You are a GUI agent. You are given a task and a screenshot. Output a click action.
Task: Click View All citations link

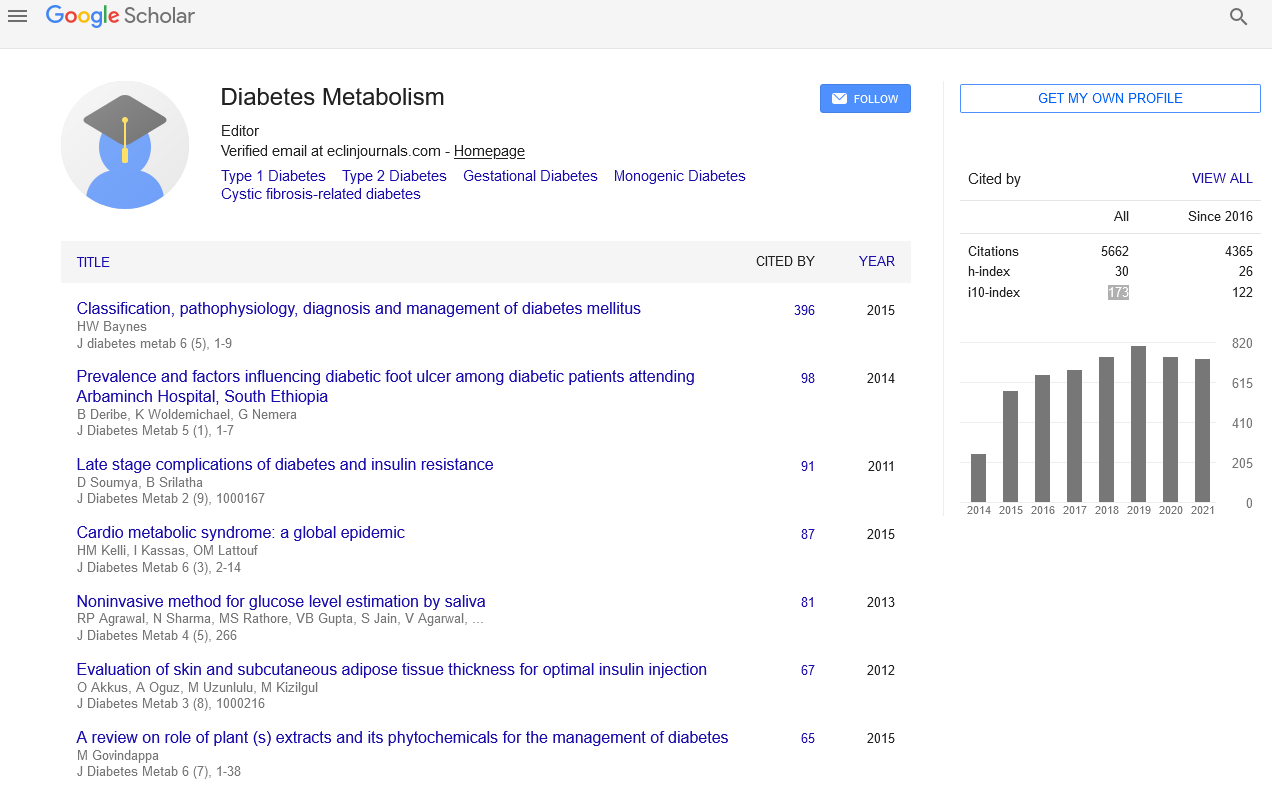pyautogui.click(x=1221, y=178)
